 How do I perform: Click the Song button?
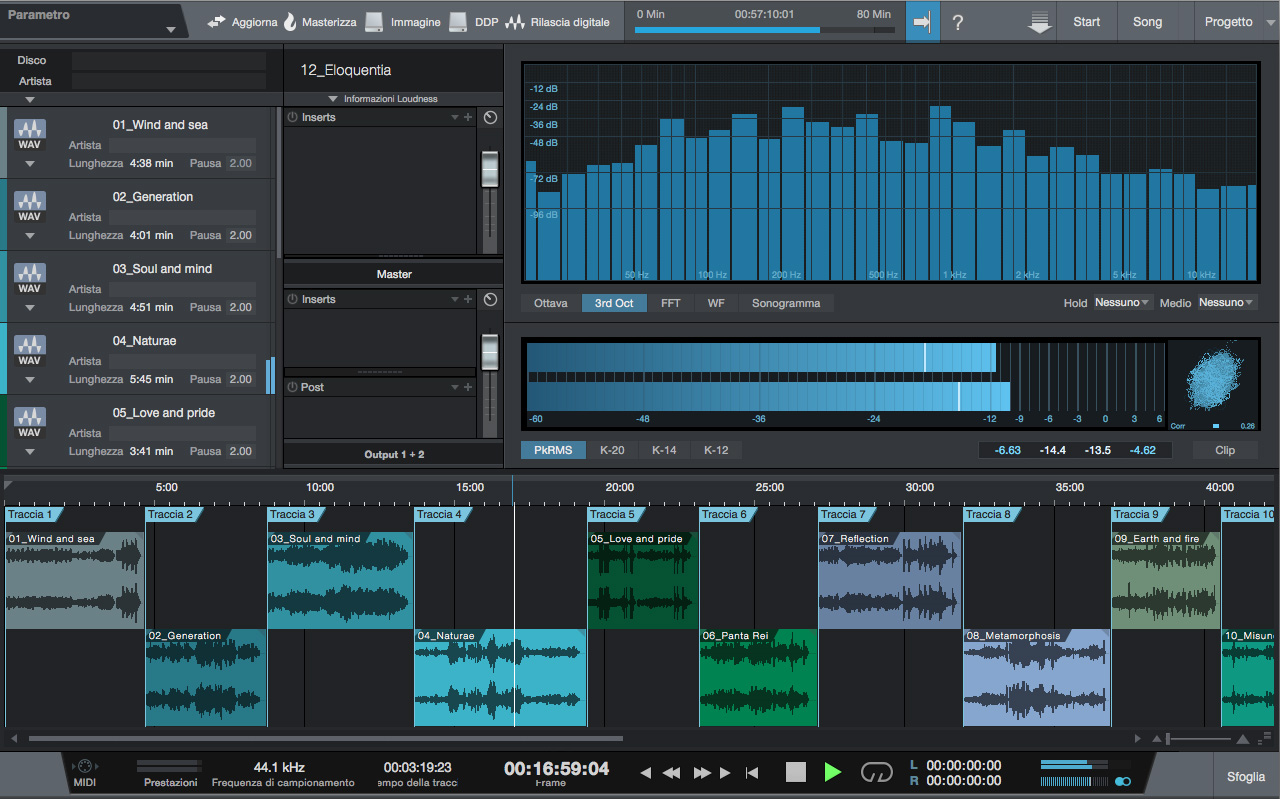point(1147,22)
